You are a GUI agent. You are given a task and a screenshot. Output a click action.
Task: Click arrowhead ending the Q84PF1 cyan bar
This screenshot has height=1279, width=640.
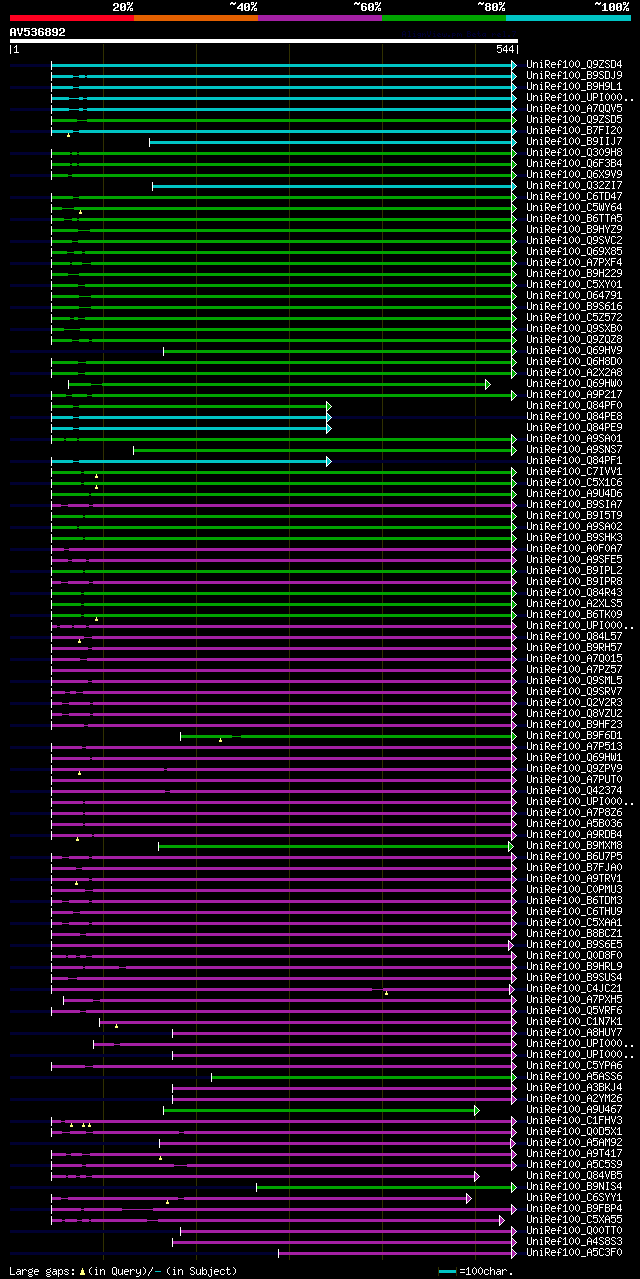[328, 461]
